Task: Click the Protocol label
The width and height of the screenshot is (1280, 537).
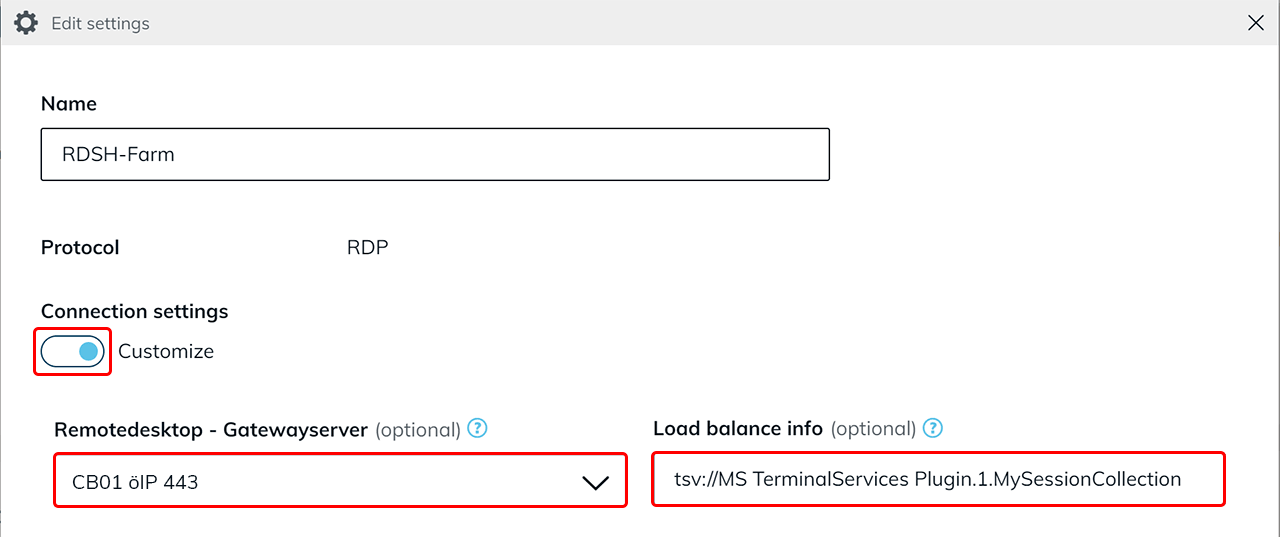Action: pyautogui.click(x=80, y=247)
